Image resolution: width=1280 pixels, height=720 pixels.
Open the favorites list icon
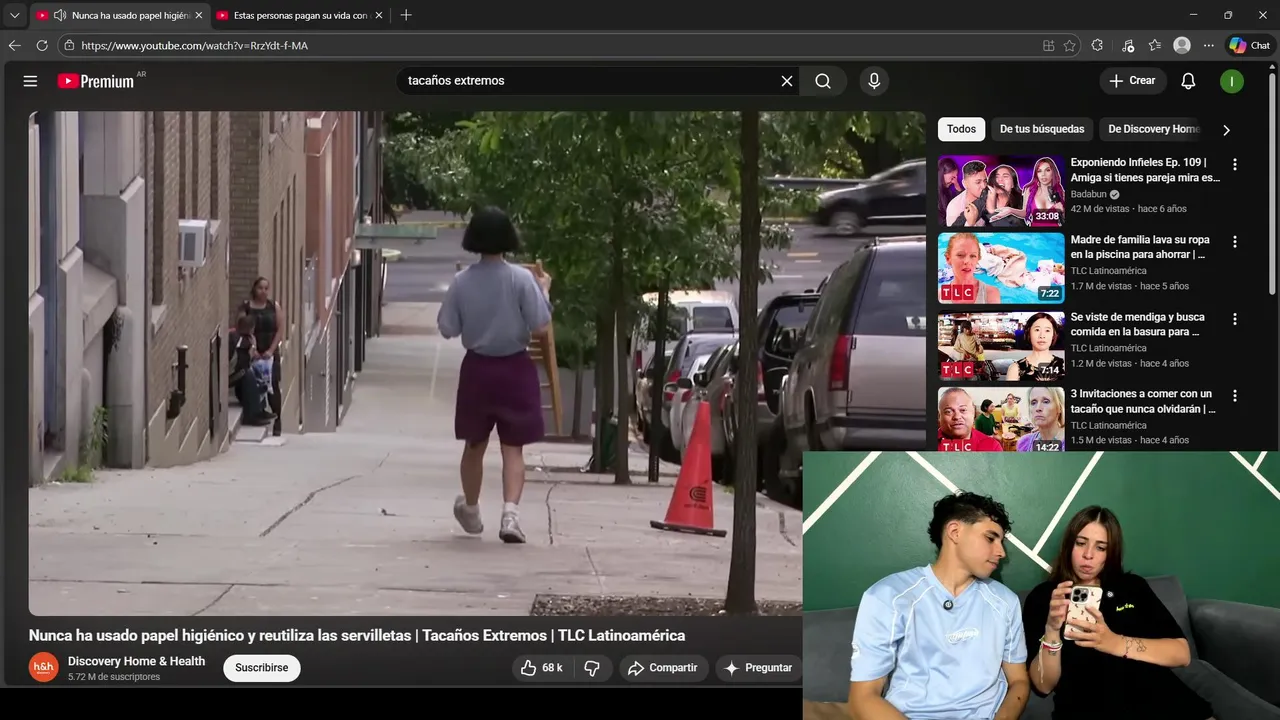coord(1155,45)
